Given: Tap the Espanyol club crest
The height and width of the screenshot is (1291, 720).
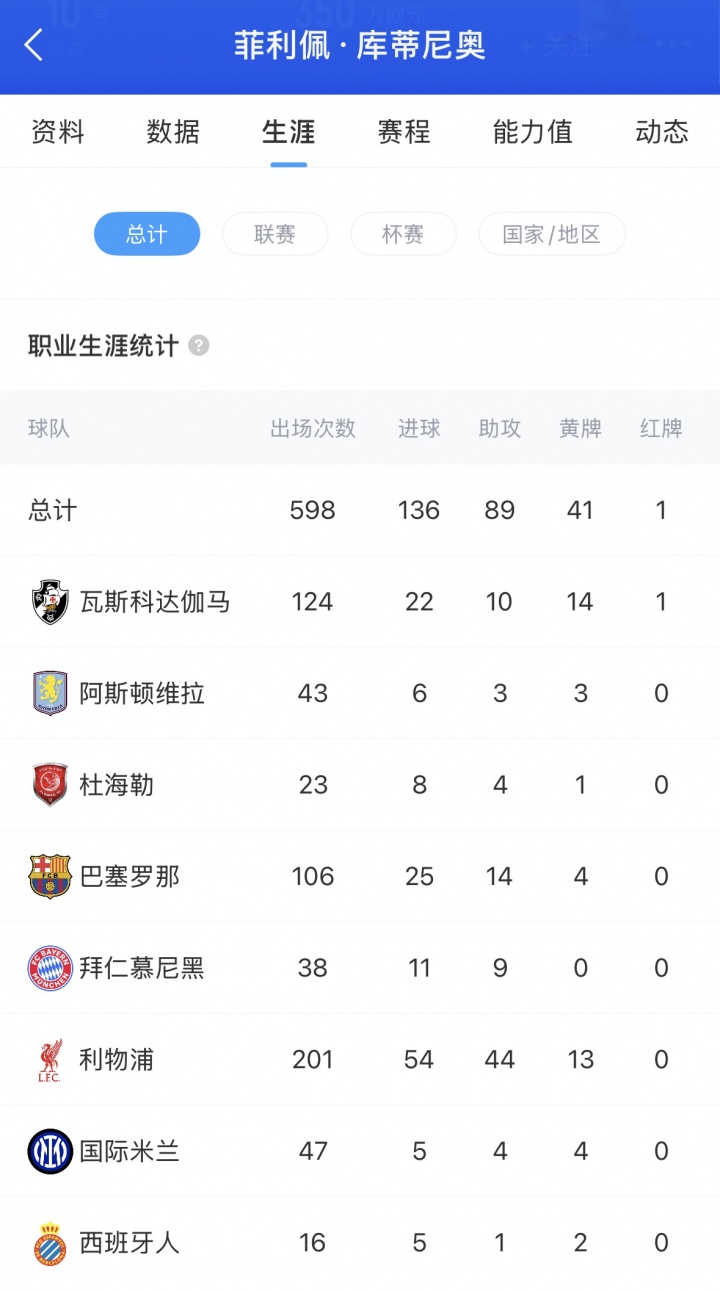Looking at the screenshot, I should coord(50,1243).
